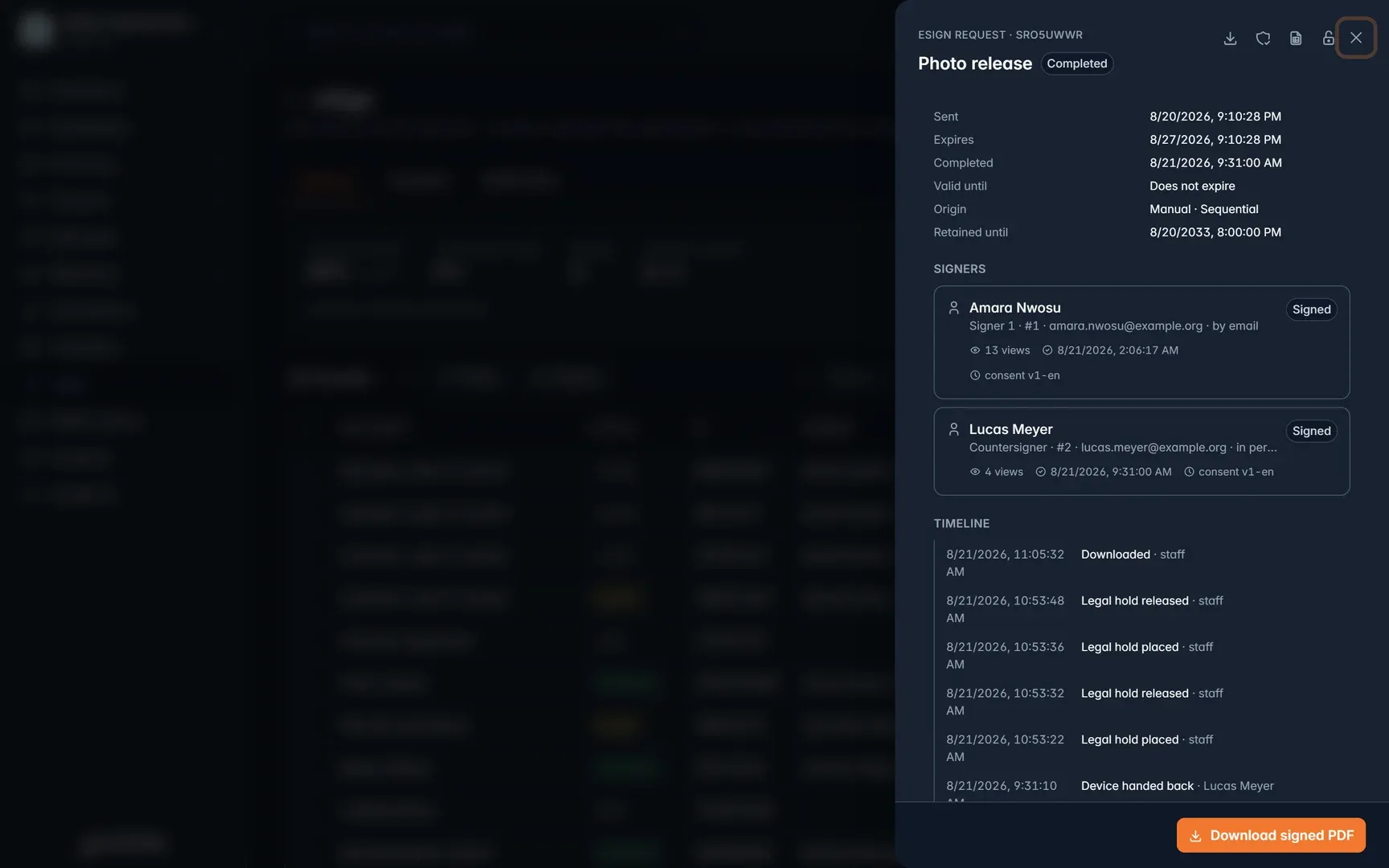Click the spreadsheet file icon in the header
Image resolution: width=1389 pixels, height=868 pixels.
click(x=1296, y=38)
